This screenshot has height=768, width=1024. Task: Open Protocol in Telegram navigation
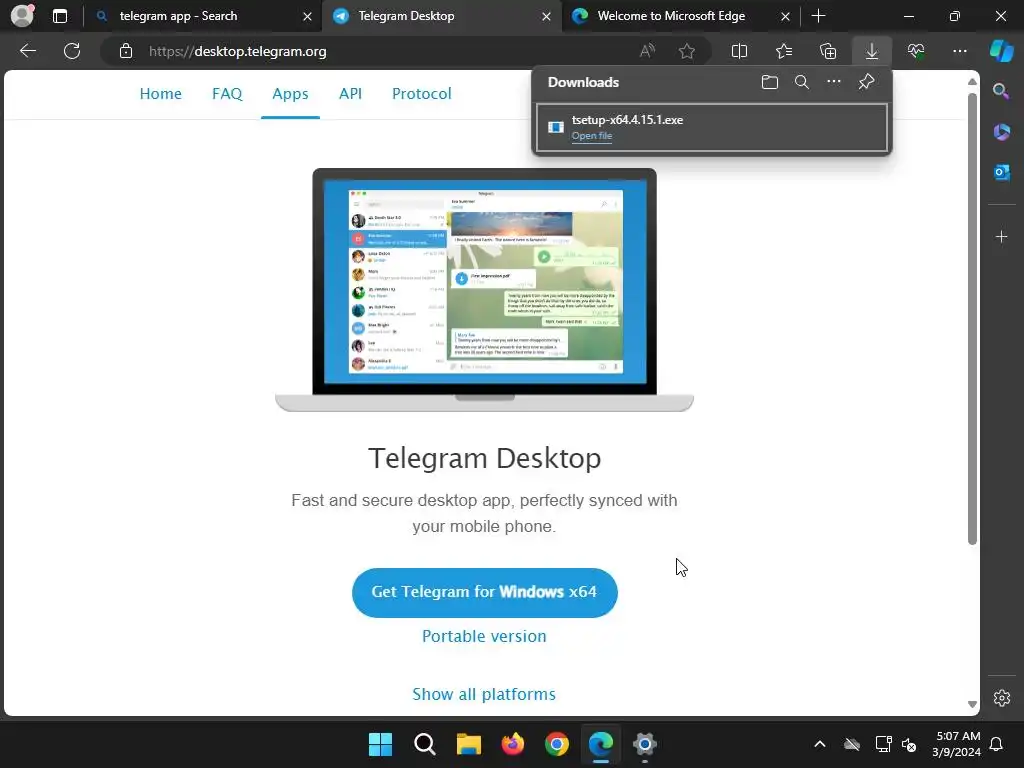pyautogui.click(x=421, y=93)
